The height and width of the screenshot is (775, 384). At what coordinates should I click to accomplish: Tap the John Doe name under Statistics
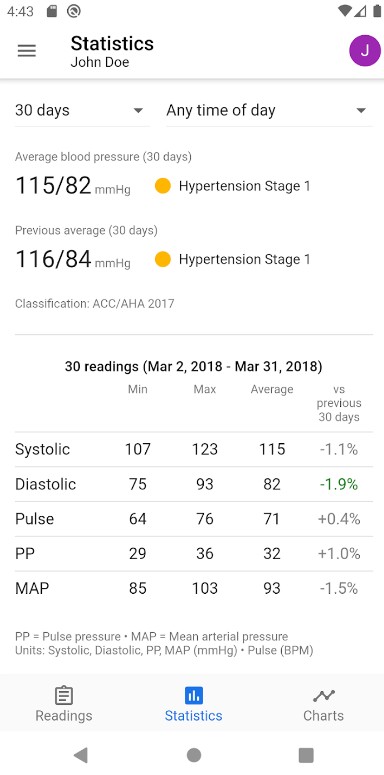(x=100, y=62)
